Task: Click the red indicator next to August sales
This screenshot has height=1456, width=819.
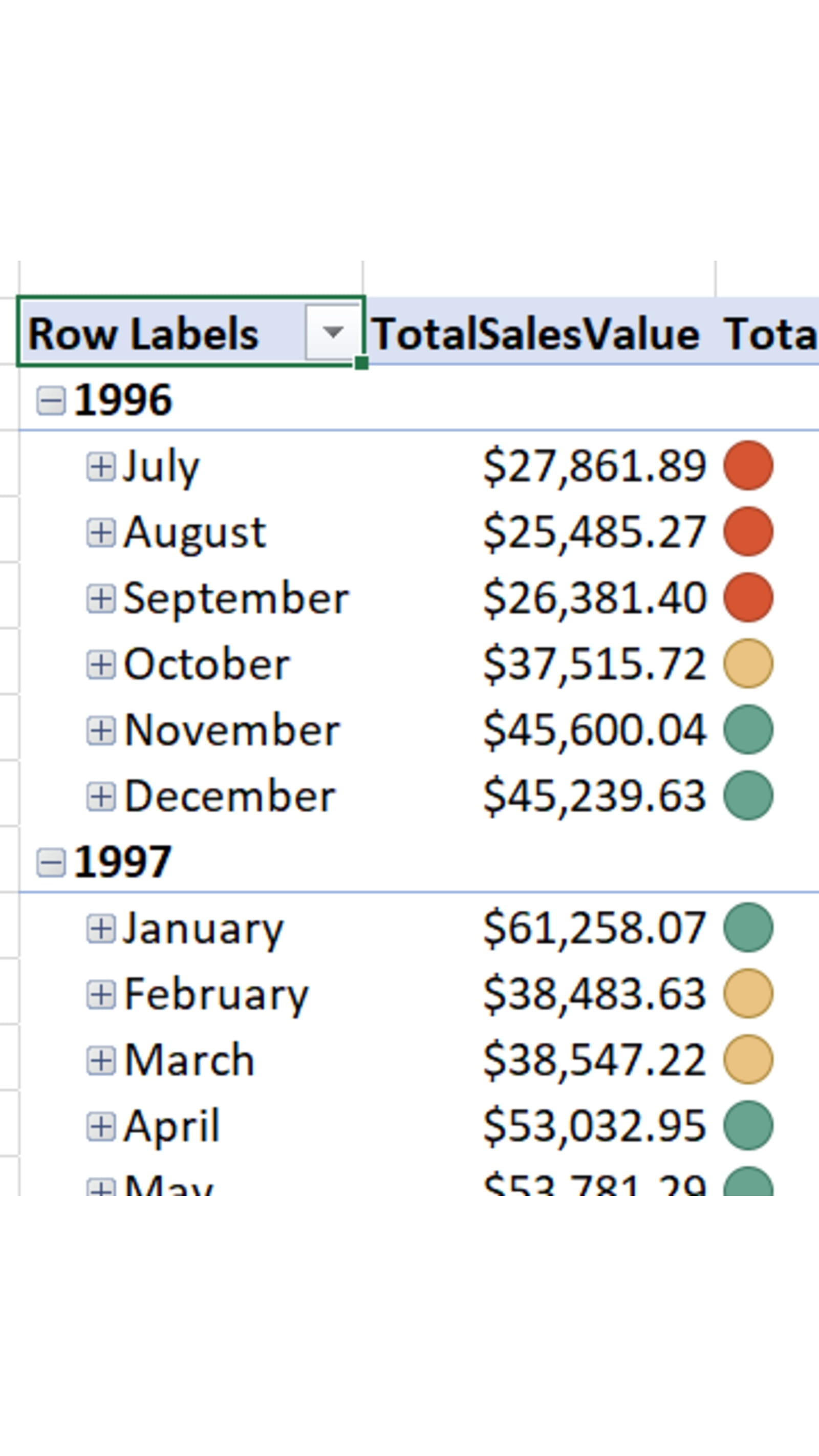Action: tap(747, 531)
